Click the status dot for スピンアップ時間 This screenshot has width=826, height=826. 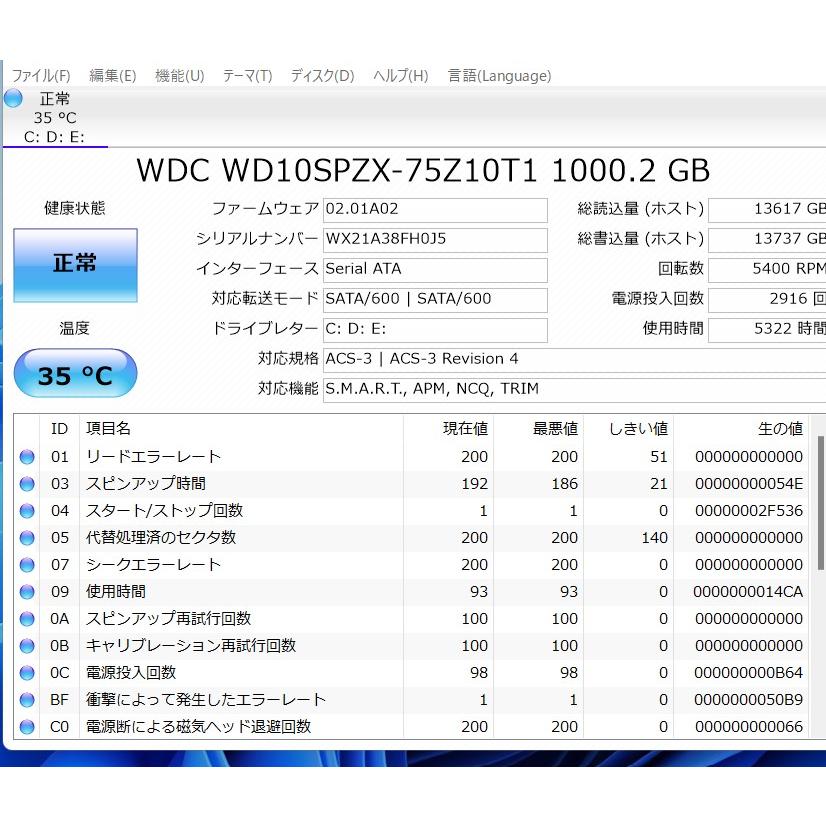28,484
